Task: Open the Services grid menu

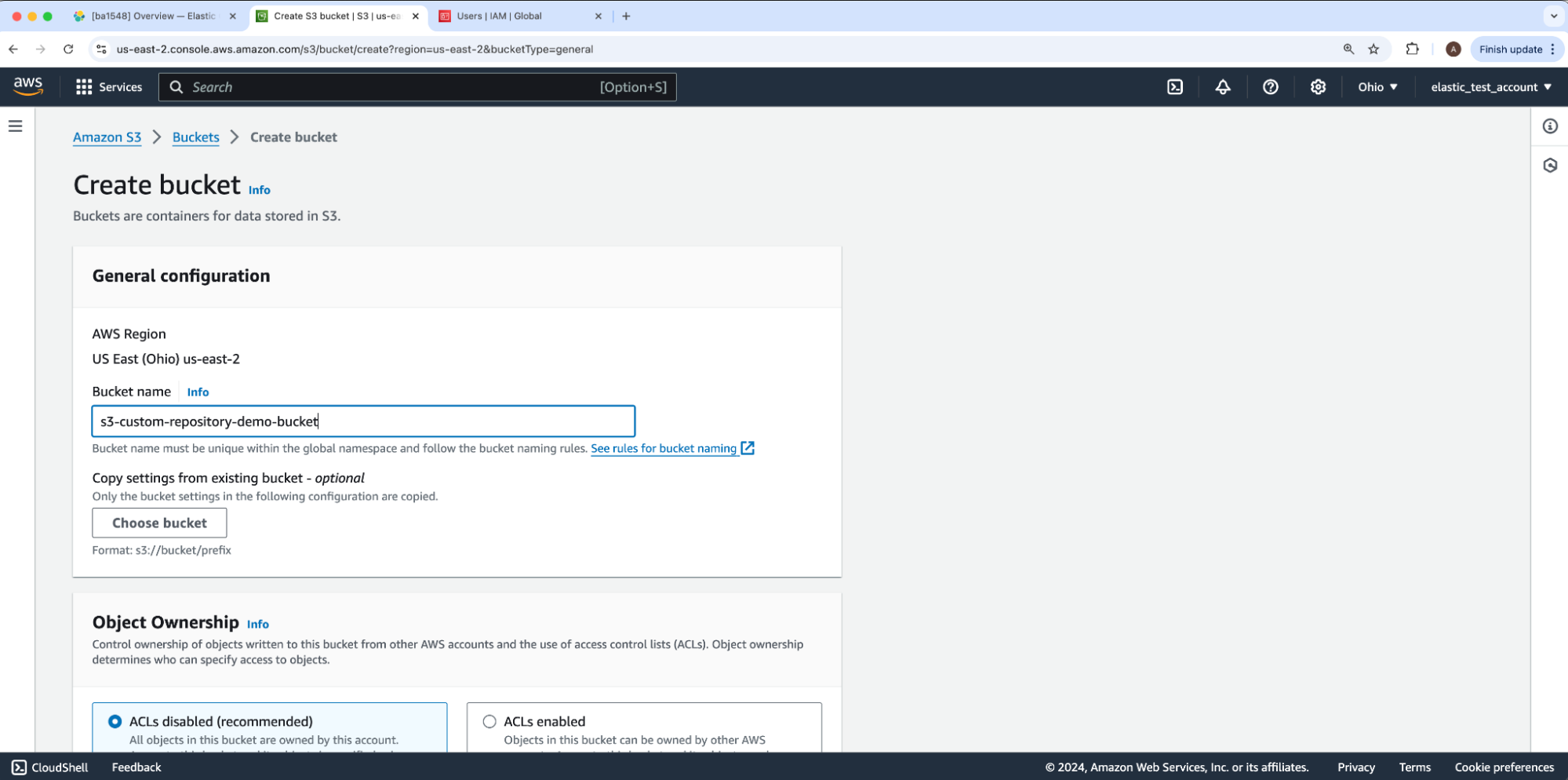Action: [x=109, y=87]
